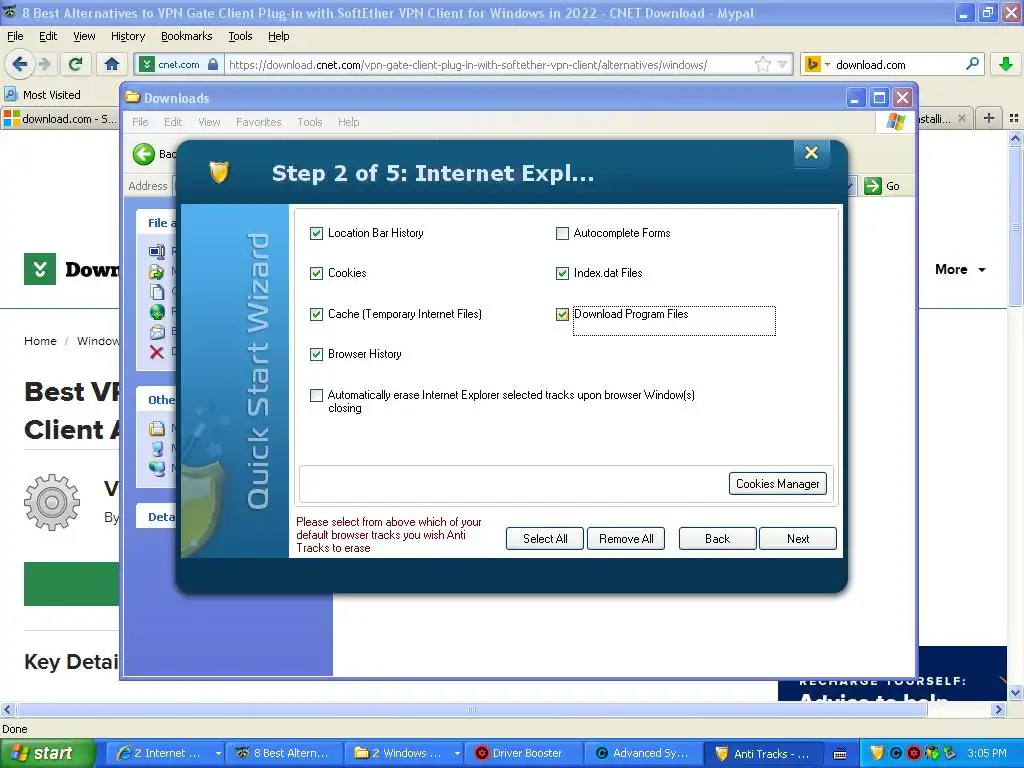Open Windows Explorer taskbar group
The image size is (1024, 768).
point(406,753)
